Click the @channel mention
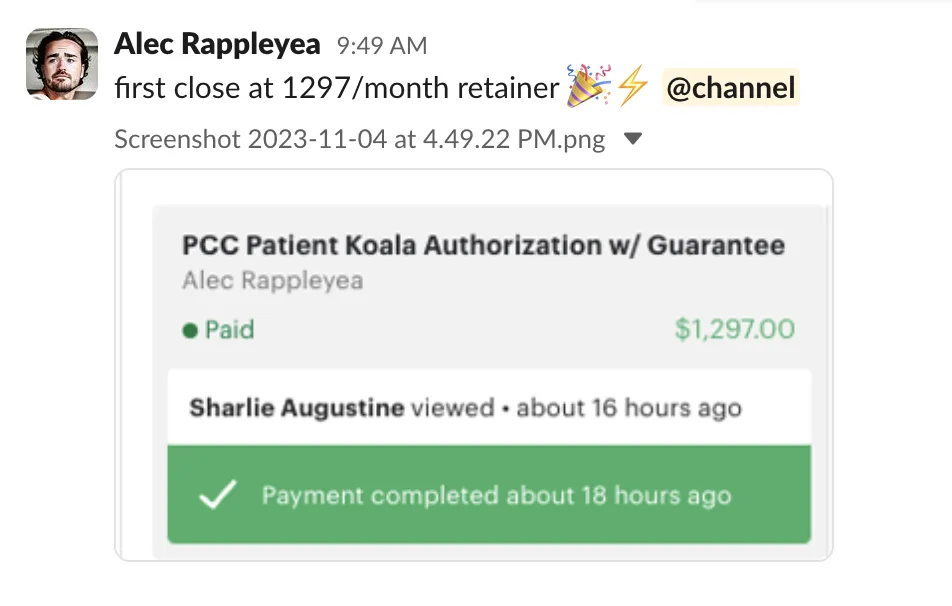This screenshot has width=952, height=606. [x=730, y=87]
